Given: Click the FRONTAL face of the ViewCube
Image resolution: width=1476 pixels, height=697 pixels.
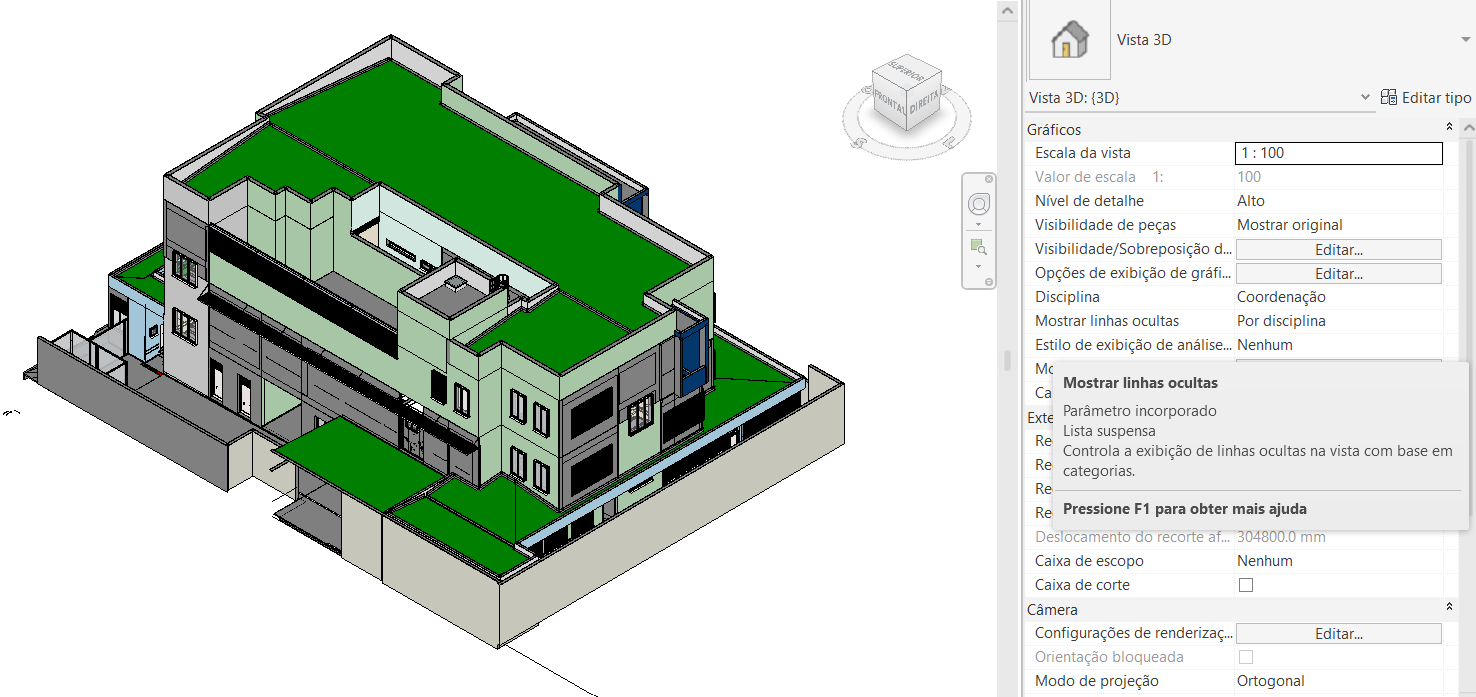Looking at the screenshot, I should (x=889, y=102).
